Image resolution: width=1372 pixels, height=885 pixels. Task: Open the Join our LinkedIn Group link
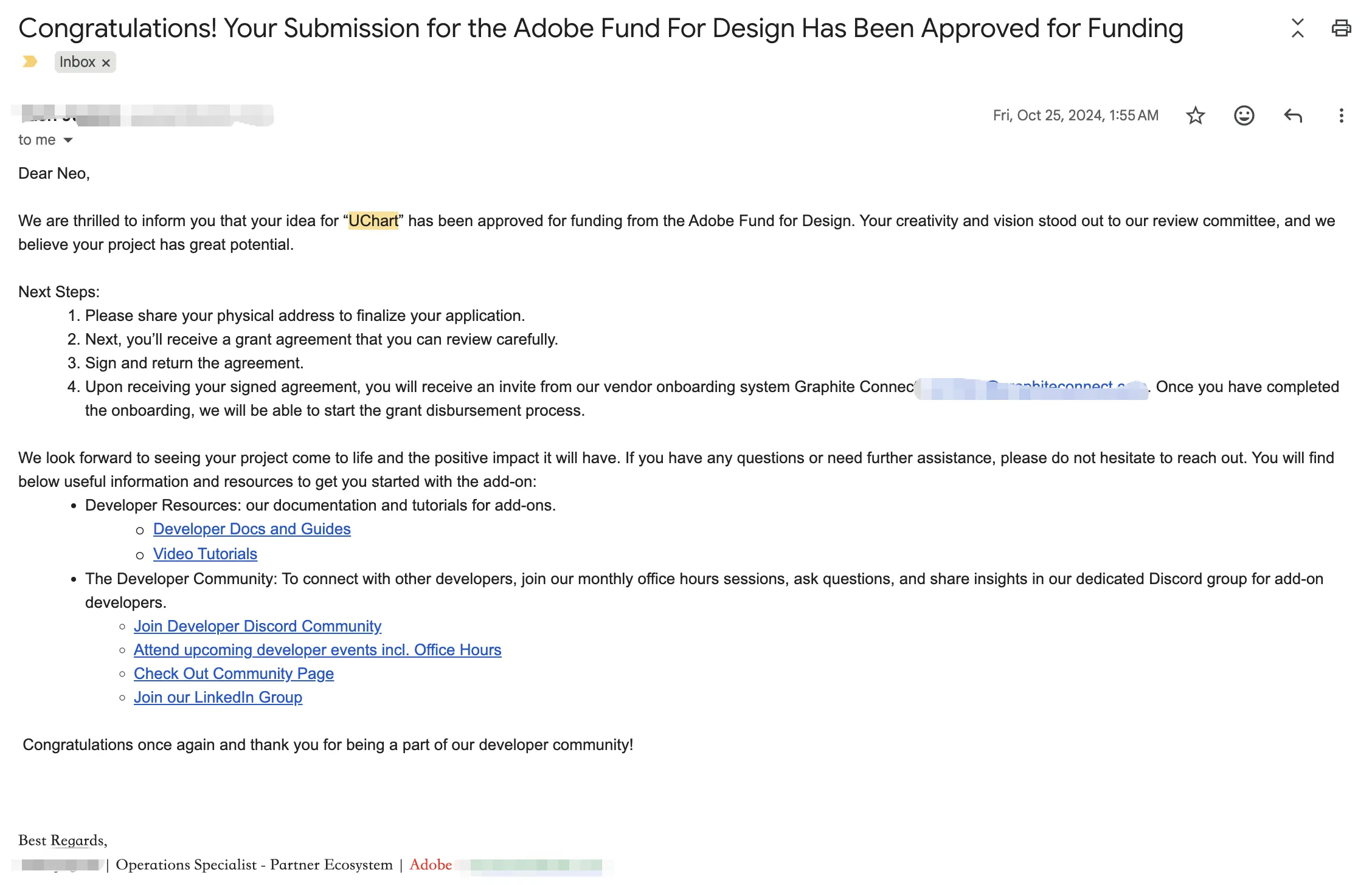coord(218,697)
